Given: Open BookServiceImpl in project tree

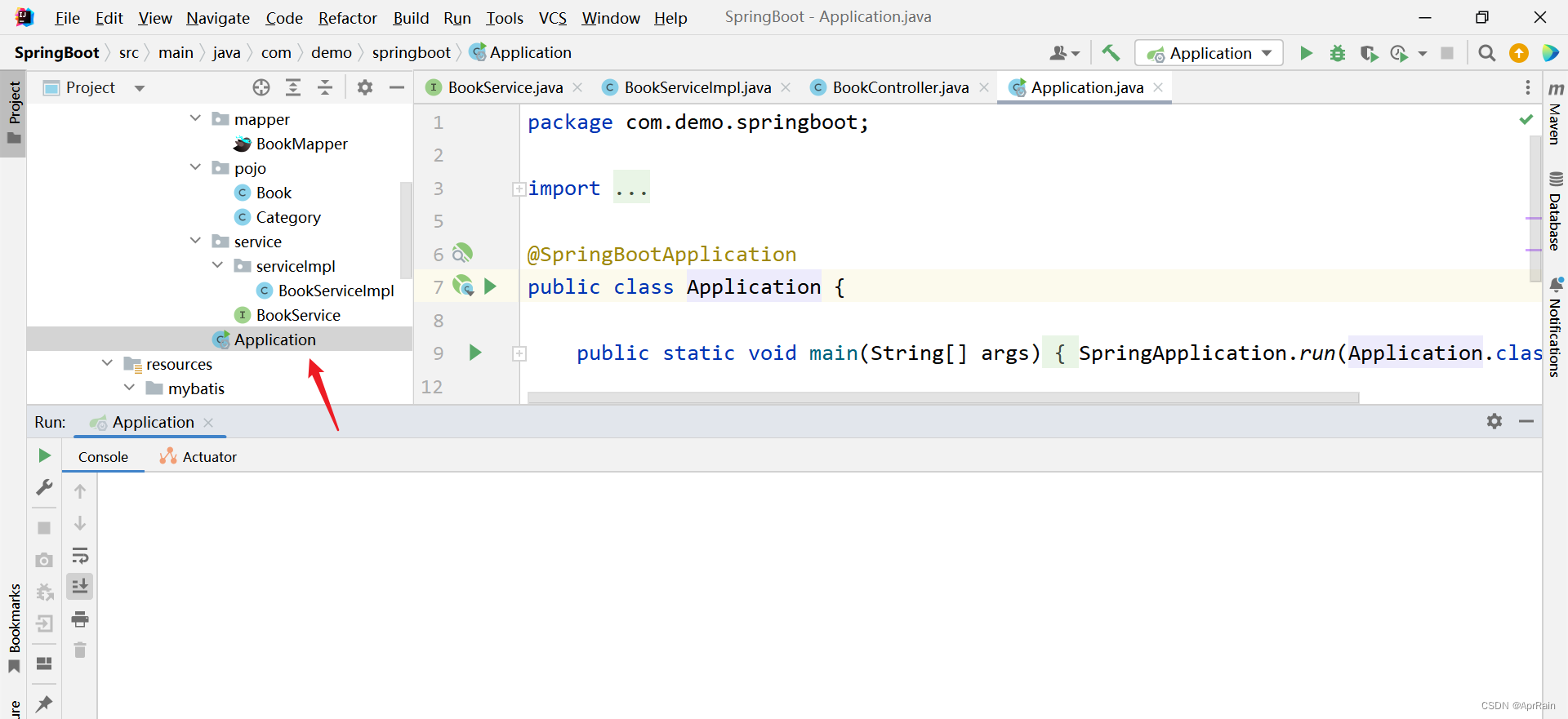Looking at the screenshot, I should [x=336, y=291].
